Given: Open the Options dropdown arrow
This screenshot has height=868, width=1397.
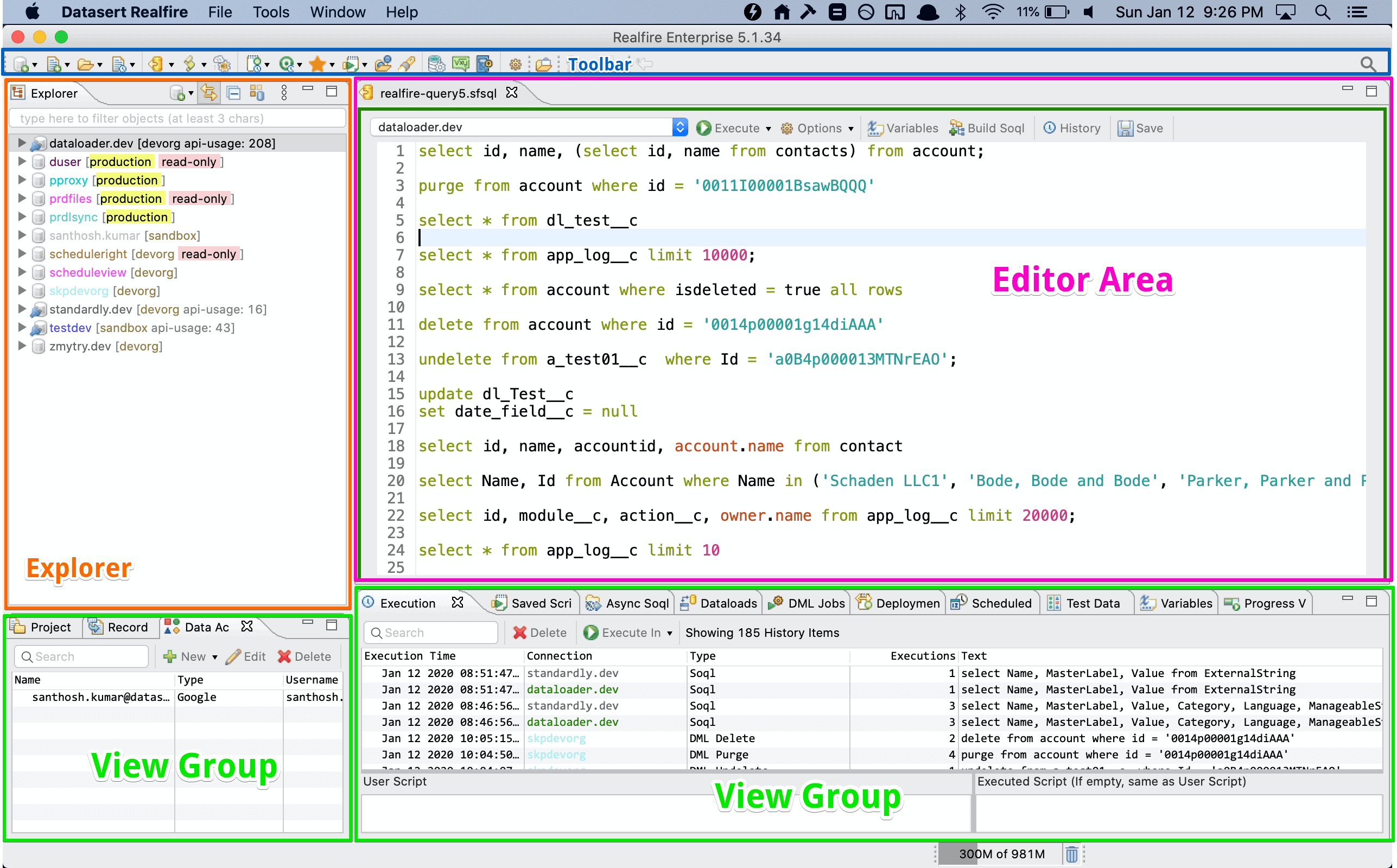Looking at the screenshot, I should pos(850,129).
